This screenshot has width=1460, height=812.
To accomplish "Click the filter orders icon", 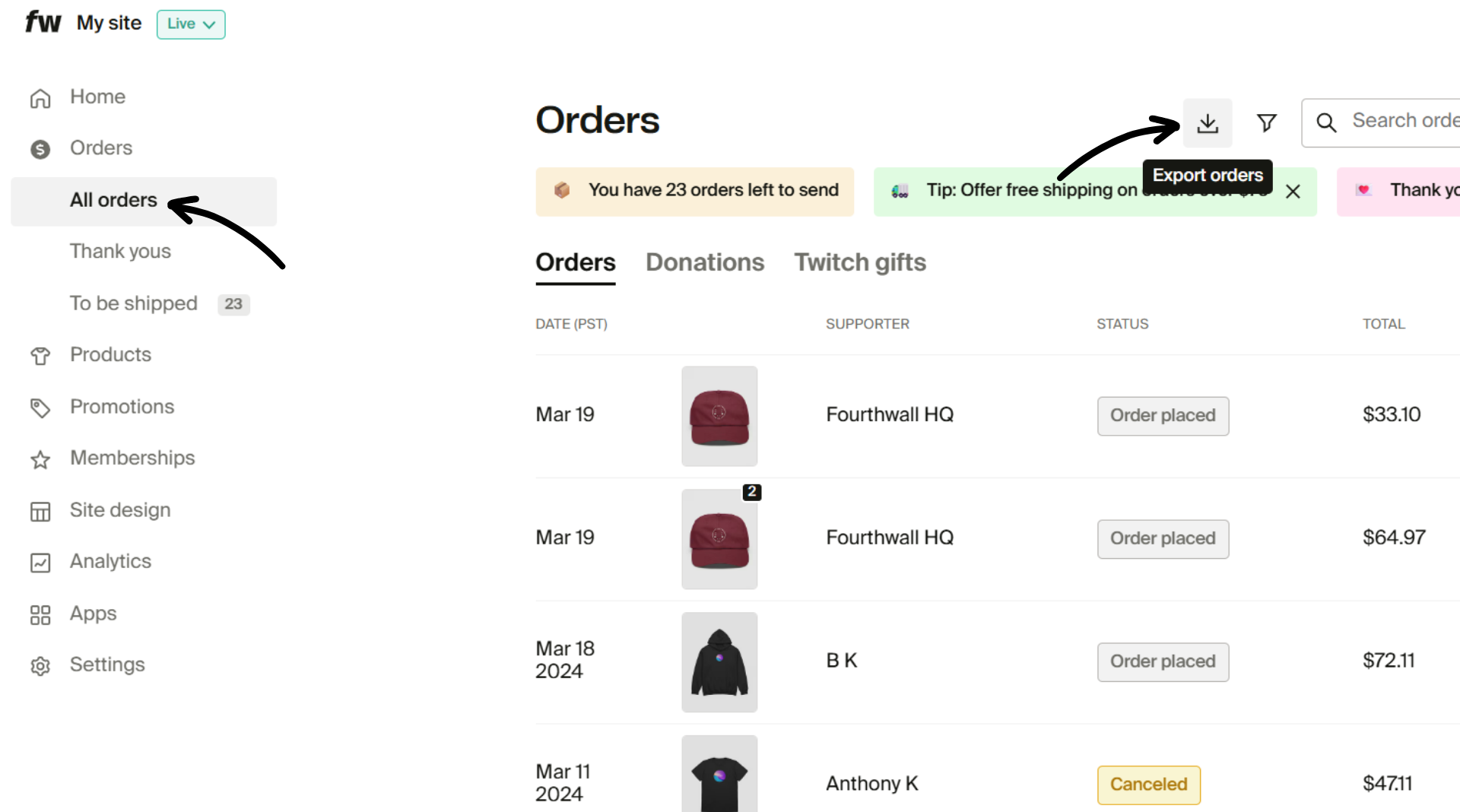I will tap(1266, 122).
